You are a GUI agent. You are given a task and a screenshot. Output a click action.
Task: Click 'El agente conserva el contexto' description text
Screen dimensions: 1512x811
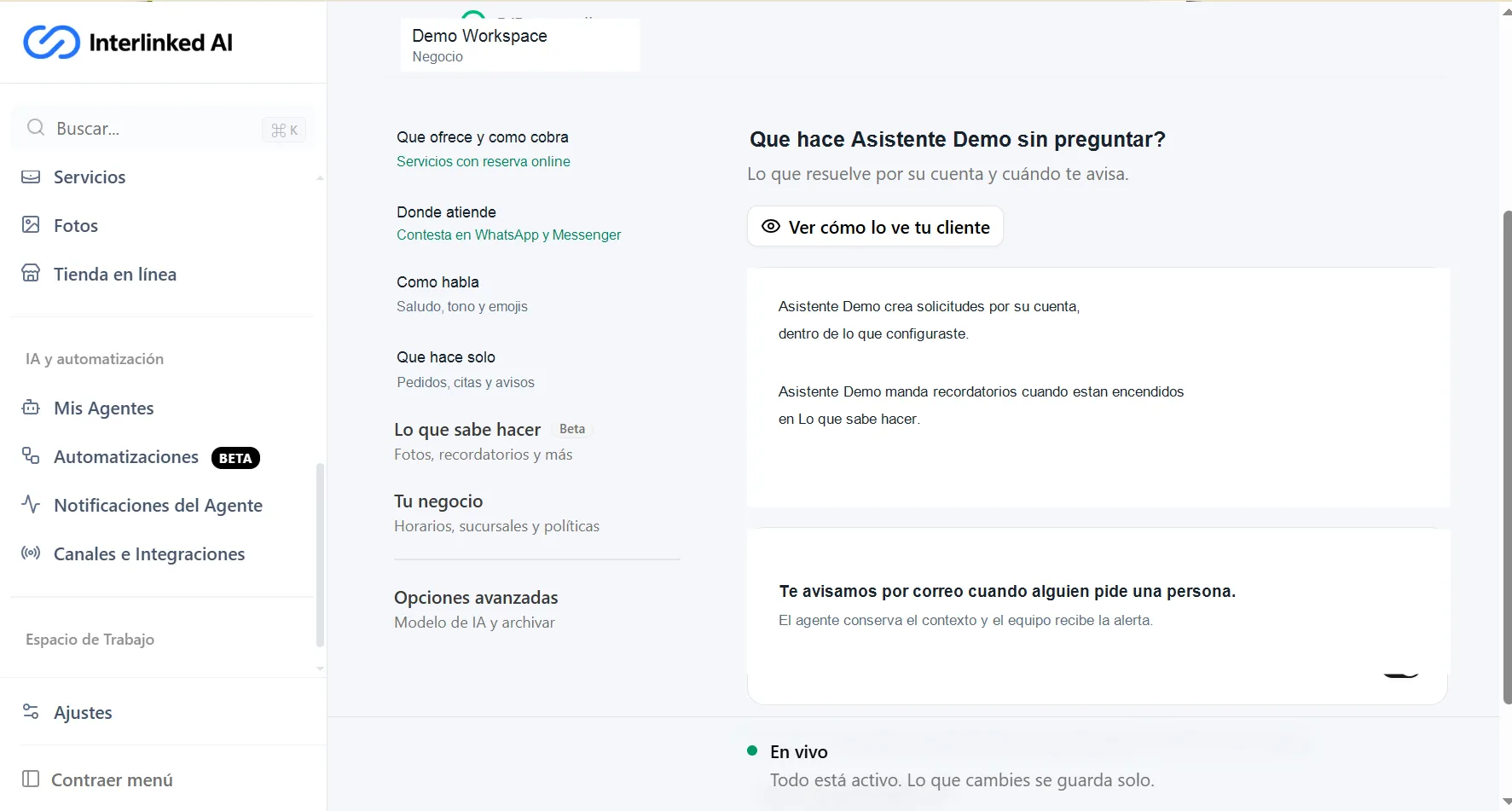click(965, 620)
